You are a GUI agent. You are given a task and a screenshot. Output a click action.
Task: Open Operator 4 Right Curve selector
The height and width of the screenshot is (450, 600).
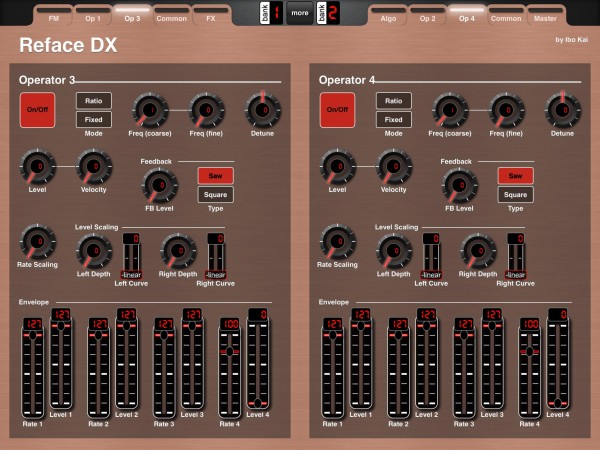click(x=515, y=256)
